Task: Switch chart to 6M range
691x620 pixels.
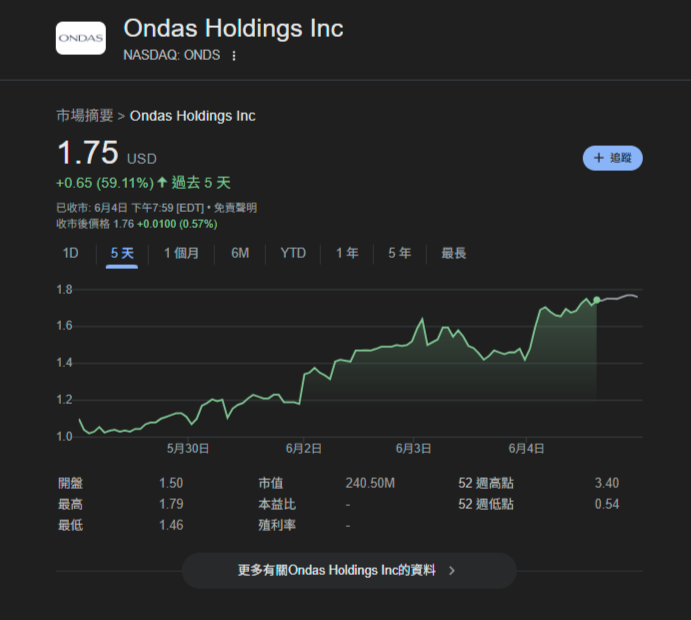Action: (x=240, y=253)
